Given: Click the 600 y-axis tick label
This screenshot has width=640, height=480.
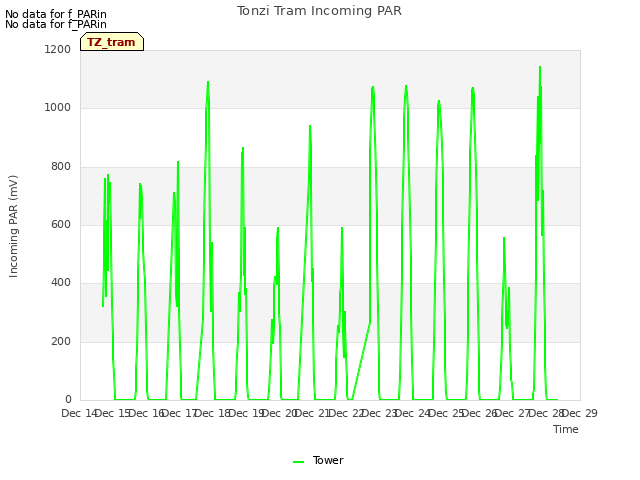Looking at the screenshot, I should click(x=61, y=224).
